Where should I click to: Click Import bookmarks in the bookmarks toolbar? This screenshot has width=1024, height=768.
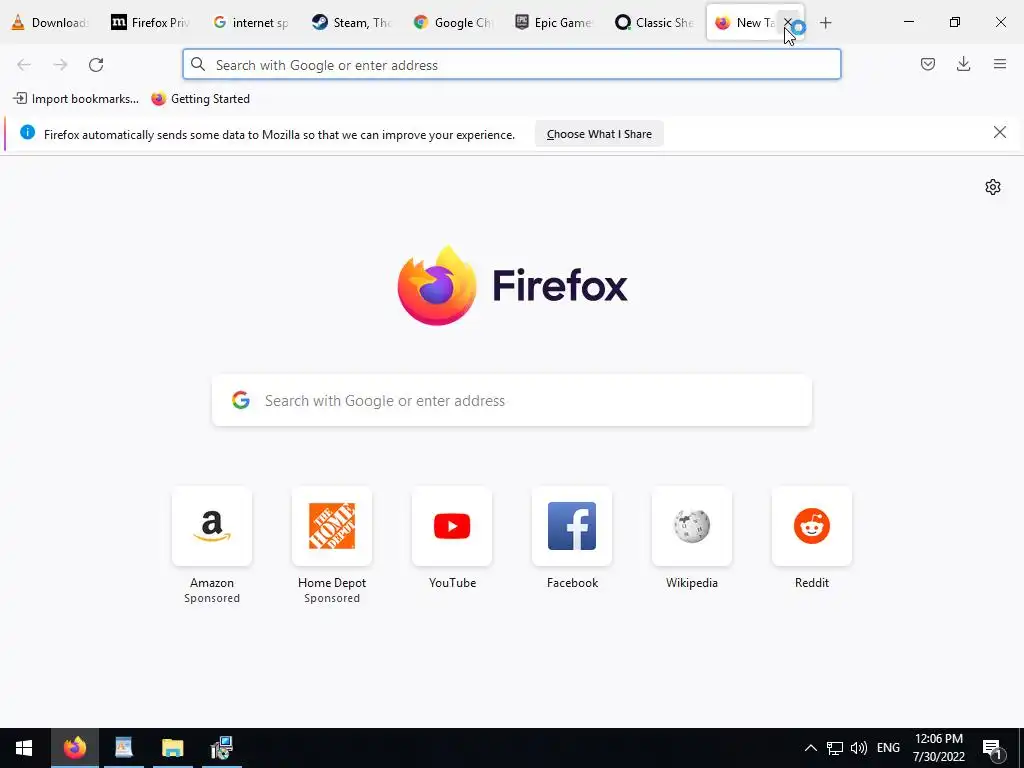[76, 99]
